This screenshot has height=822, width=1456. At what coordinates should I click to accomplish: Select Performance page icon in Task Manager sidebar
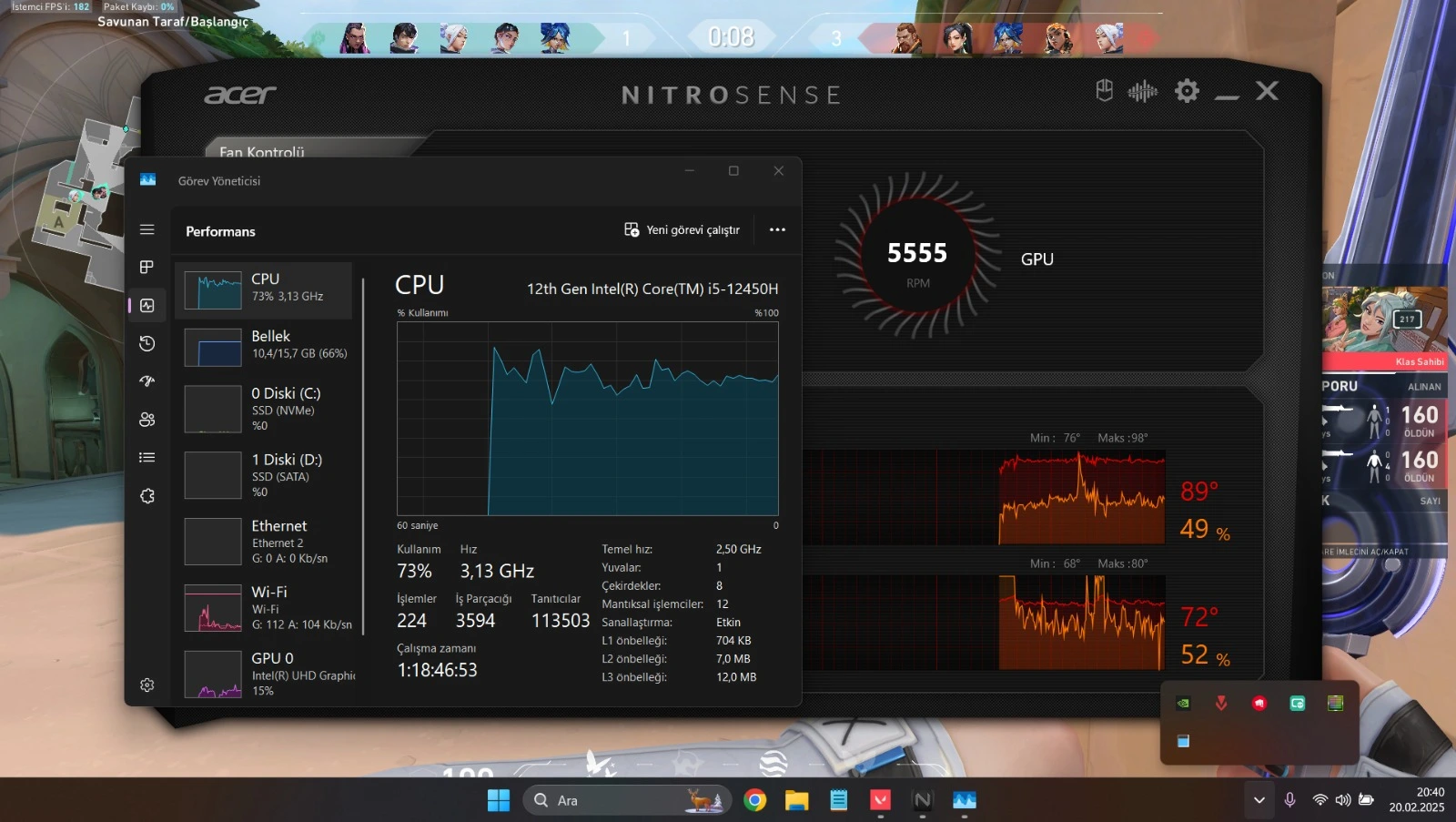click(147, 306)
